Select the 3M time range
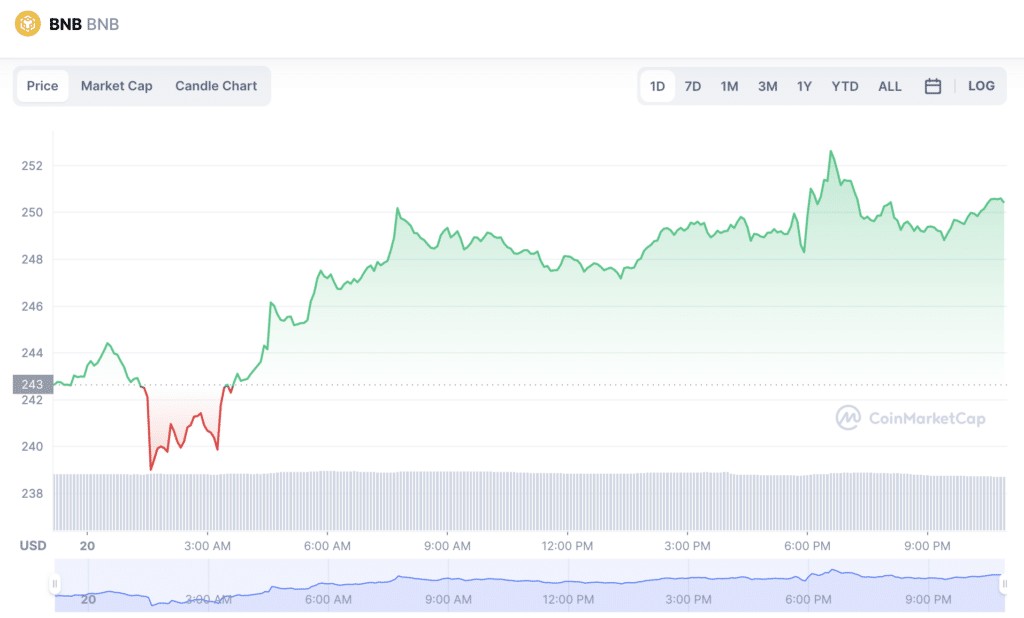 tap(767, 86)
